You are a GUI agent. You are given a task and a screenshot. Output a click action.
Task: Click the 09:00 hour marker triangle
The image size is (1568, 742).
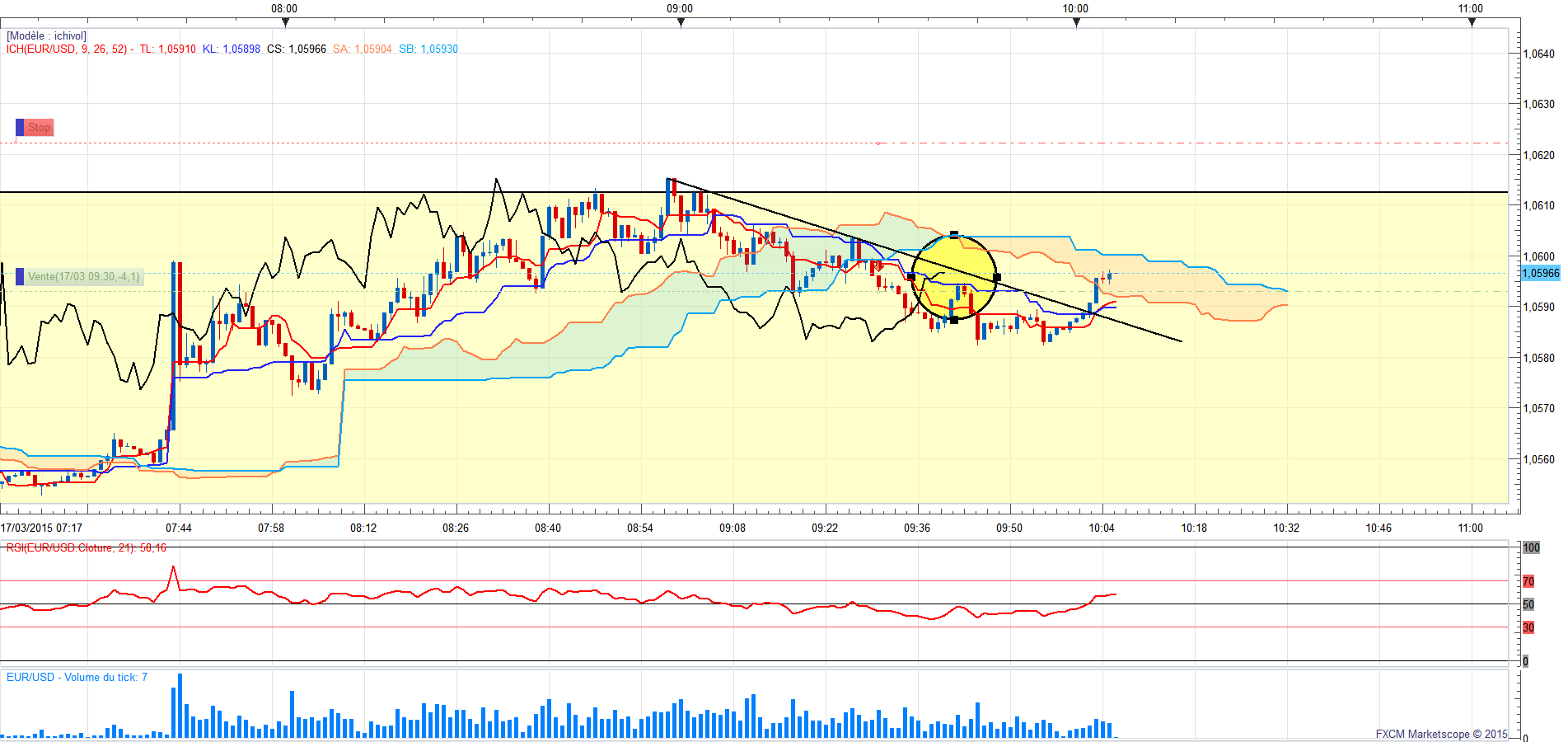click(681, 22)
